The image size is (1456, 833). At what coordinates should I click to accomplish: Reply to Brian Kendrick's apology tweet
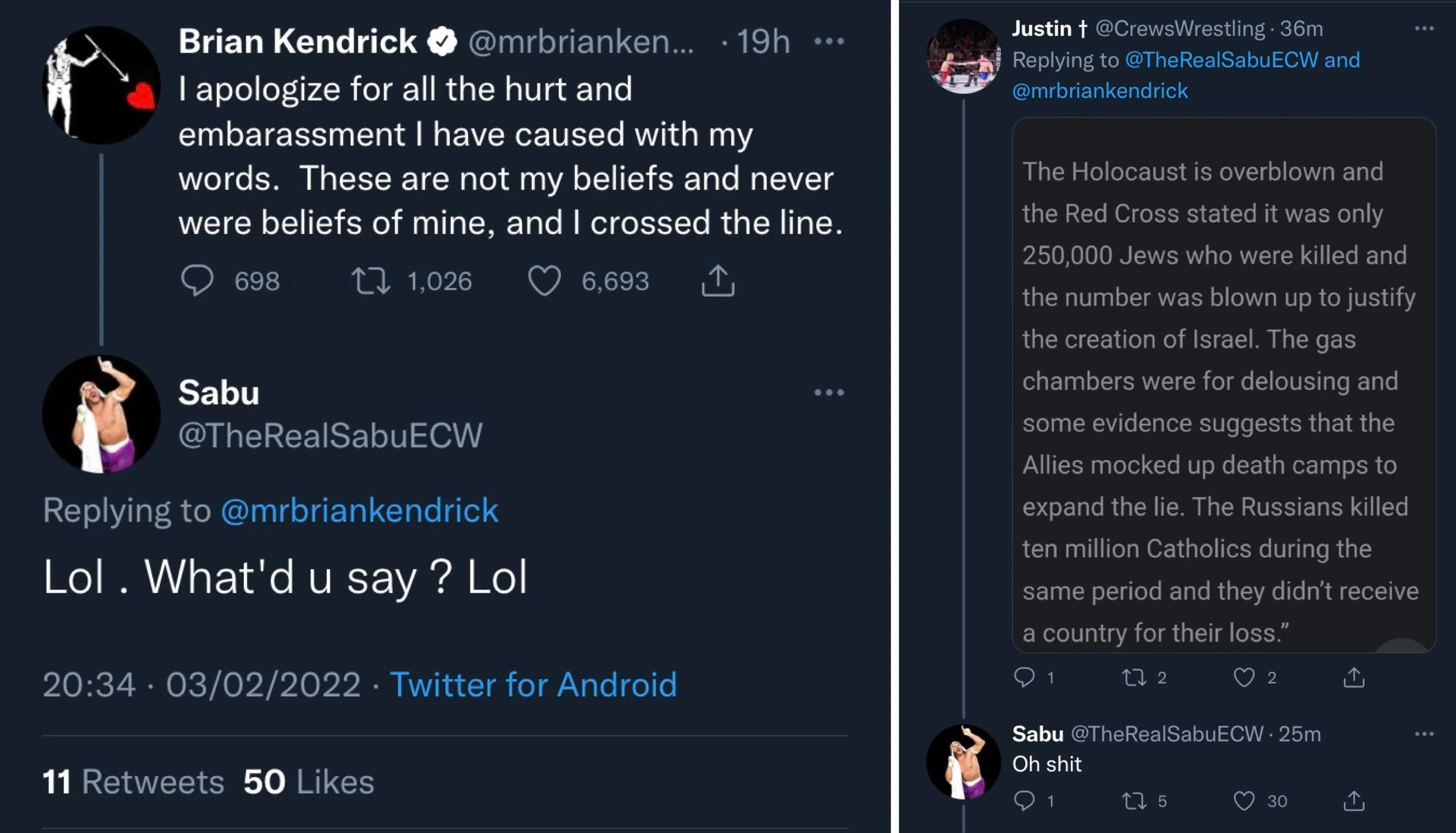tap(198, 280)
